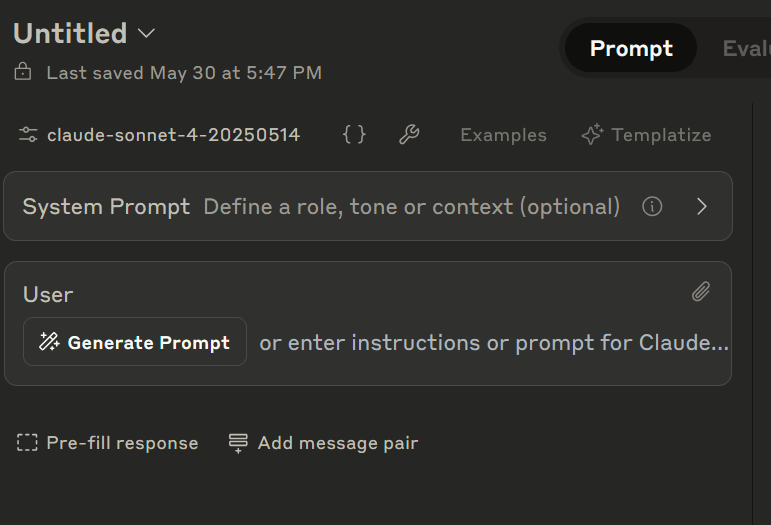The image size is (771, 525).
Task: Click the System Prompt role text field
Action: click(411, 207)
